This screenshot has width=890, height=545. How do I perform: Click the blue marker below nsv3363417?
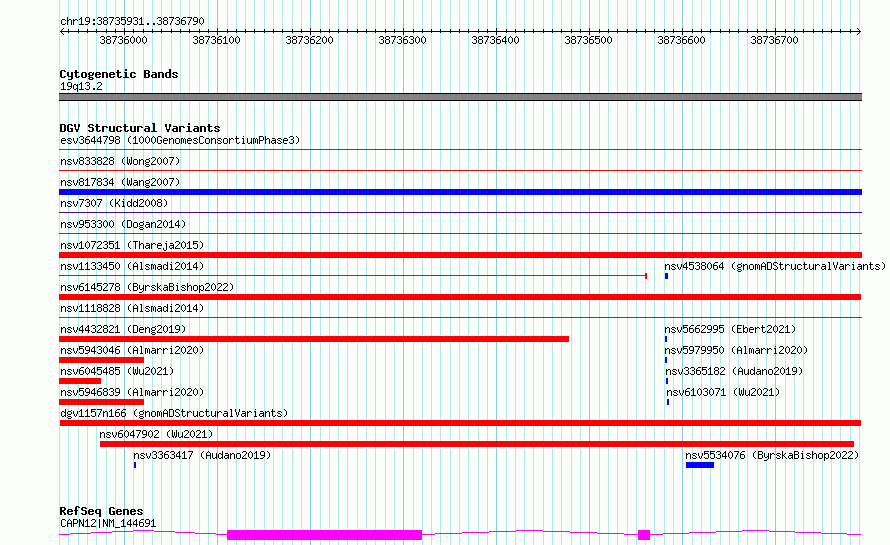pyautogui.click(x=135, y=465)
